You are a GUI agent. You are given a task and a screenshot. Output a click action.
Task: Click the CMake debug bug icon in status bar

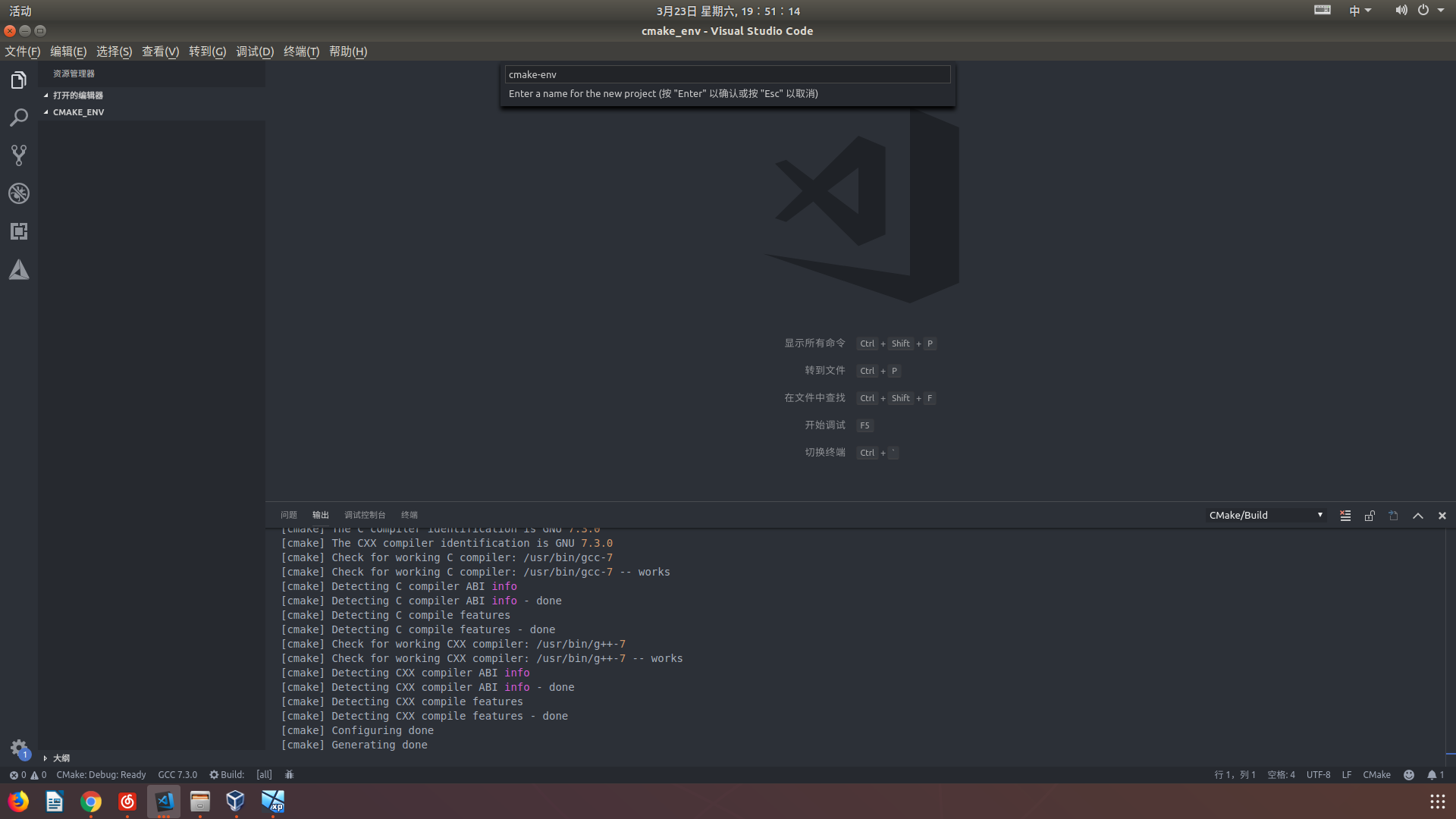pyautogui.click(x=289, y=774)
